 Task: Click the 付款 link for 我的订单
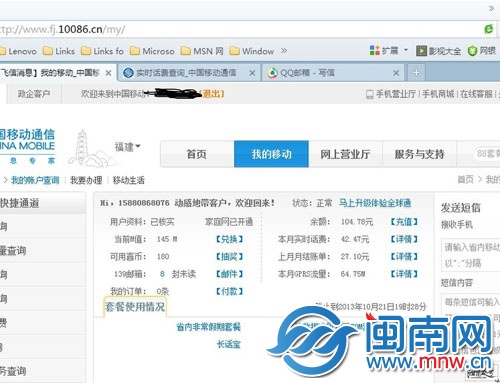pos(229,291)
